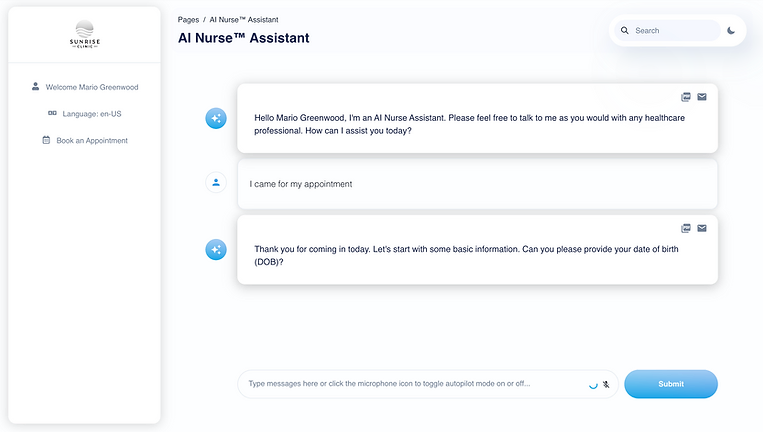
Task: Submit the message with the Submit button
Action: [x=671, y=384]
